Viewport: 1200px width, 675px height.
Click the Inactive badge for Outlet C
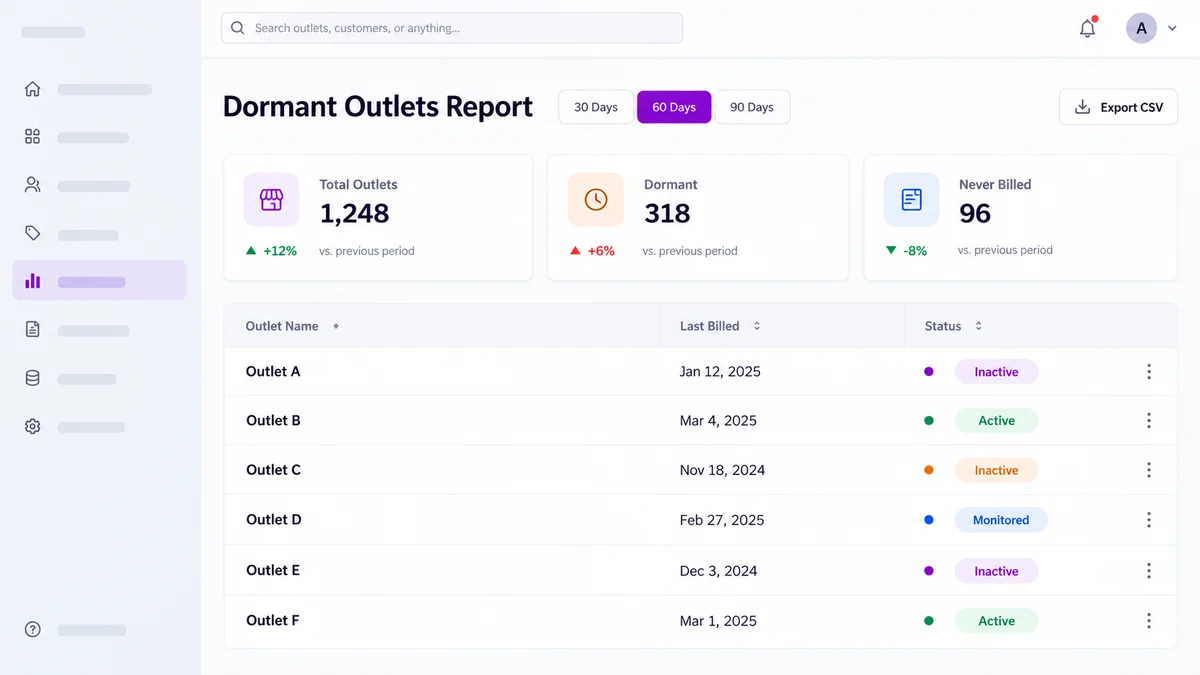(996, 470)
